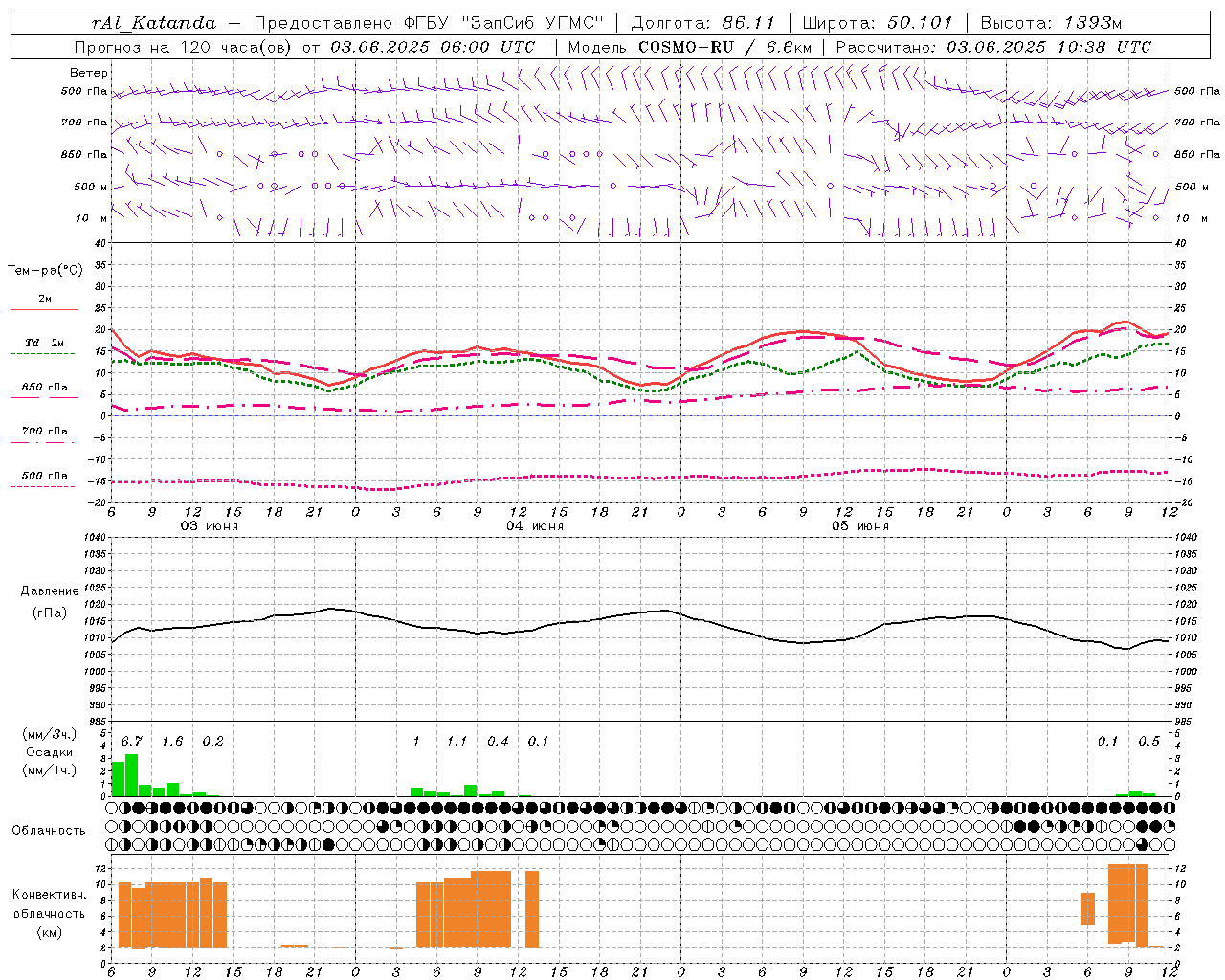Click the Модель COSMO-RU / 6.6км label
The image size is (1225, 980).
(x=690, y=47)
